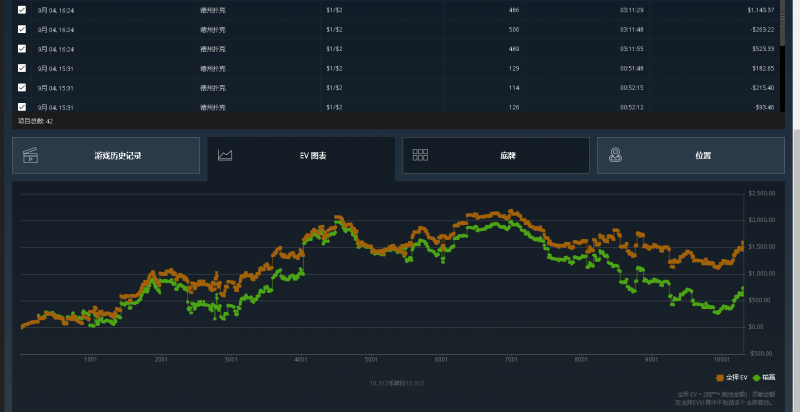
Task: Deselect the checkbox for the $182.65 session
Action: coord(22,68)
